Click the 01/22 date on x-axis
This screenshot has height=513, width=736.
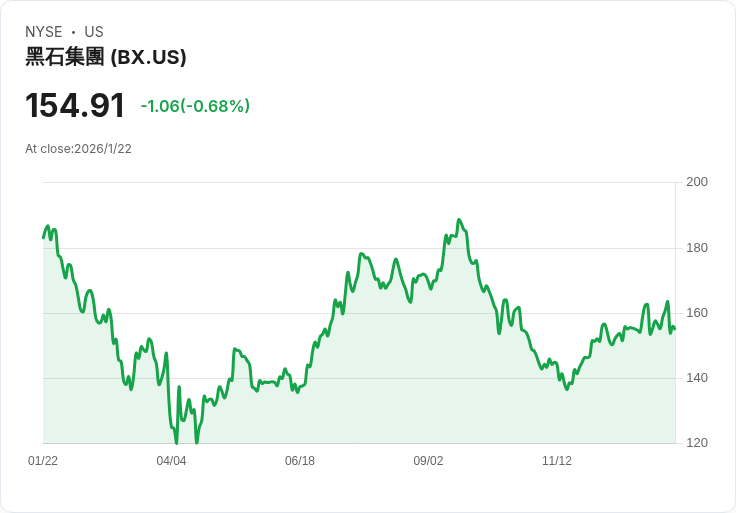point(43,461)
